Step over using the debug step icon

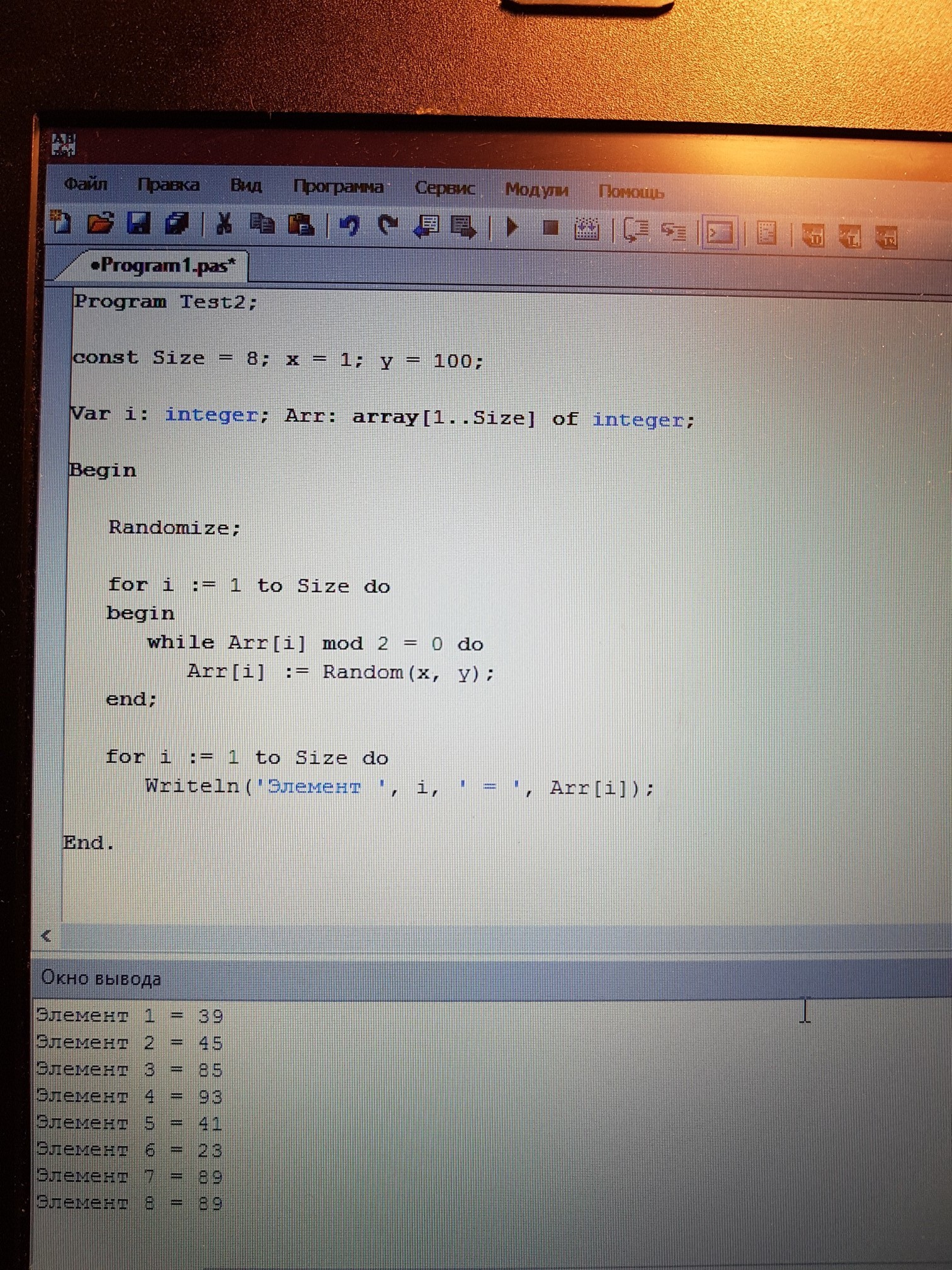tap(636, 231)
